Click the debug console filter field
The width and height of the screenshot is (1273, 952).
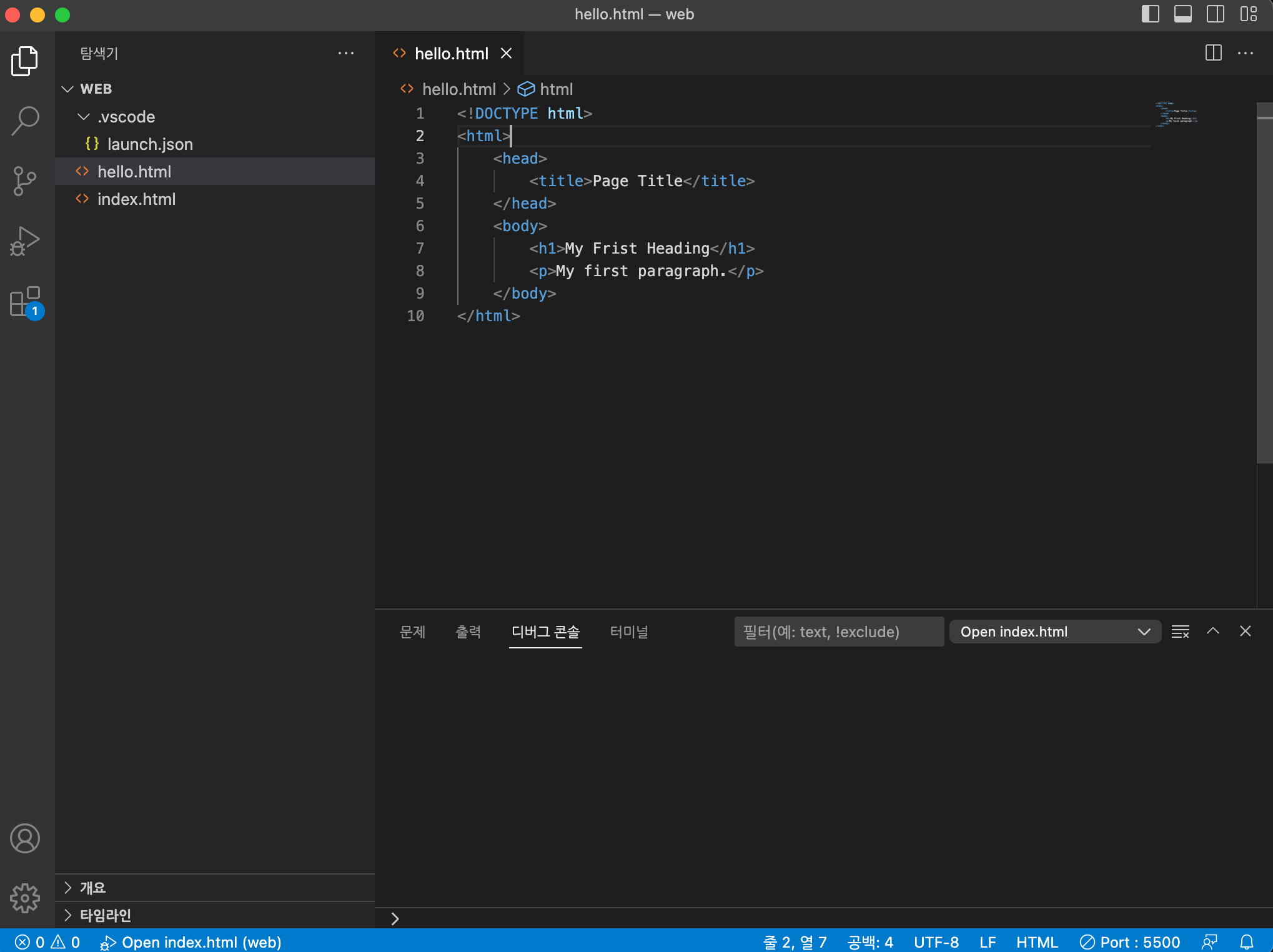(838, 632)
